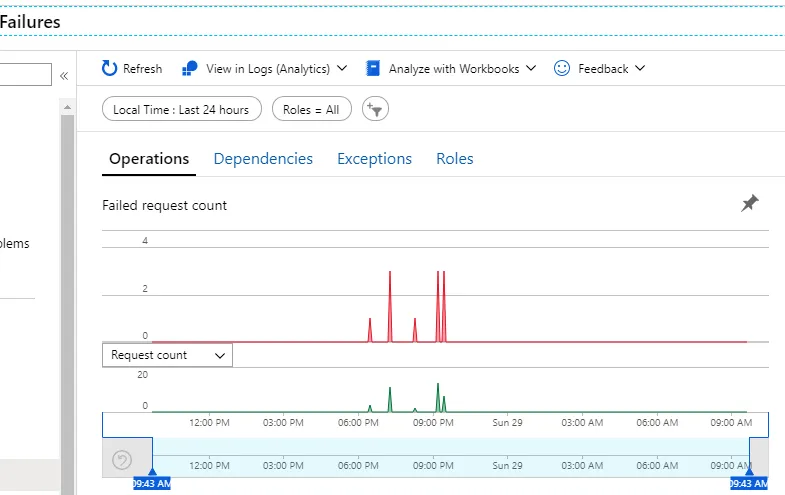
Task: Click the sidebar scrollbar up arrow
Action: coord(68,107)
